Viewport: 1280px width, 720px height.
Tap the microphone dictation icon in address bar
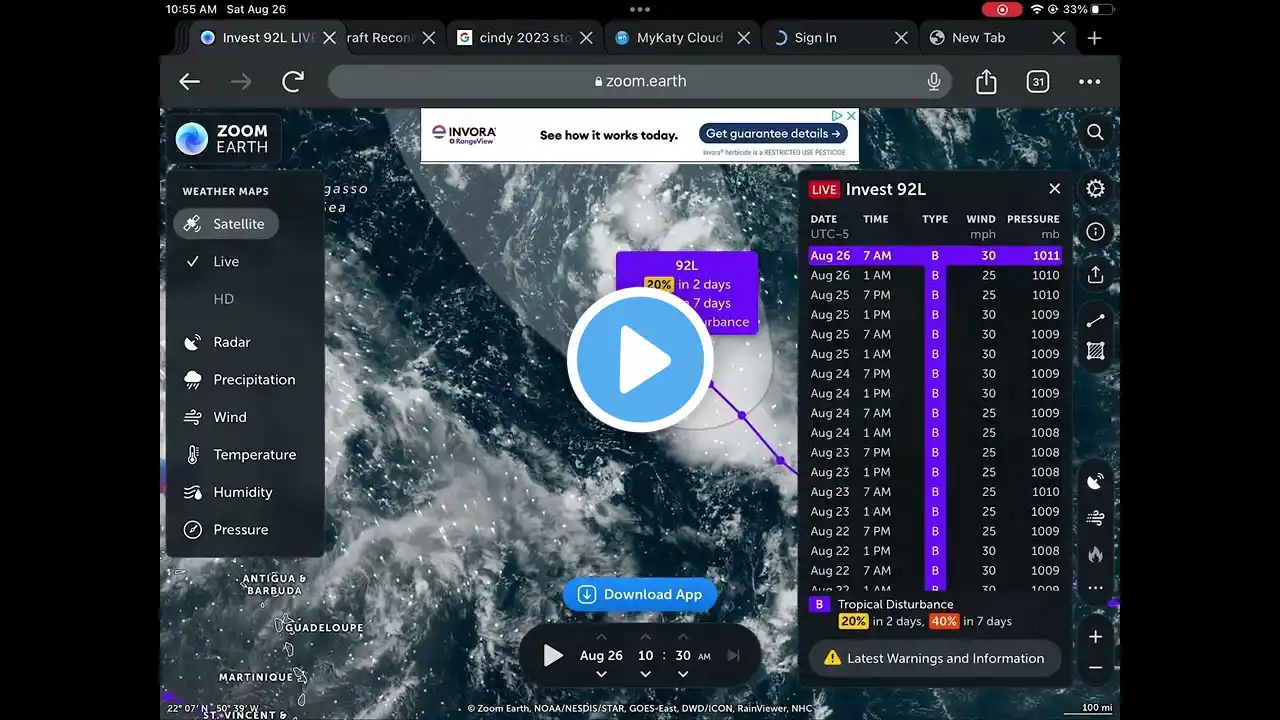click(x=934, y=82)
